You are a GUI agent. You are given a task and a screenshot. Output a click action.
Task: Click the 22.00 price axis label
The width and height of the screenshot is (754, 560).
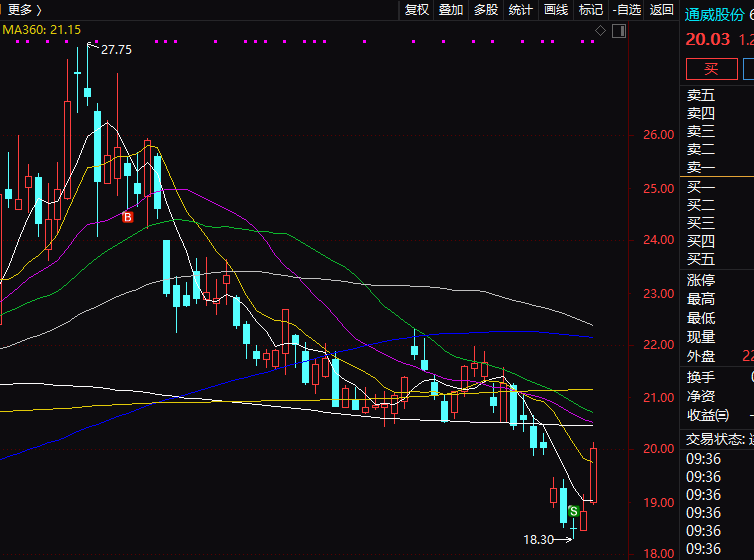tap(658, 345)
